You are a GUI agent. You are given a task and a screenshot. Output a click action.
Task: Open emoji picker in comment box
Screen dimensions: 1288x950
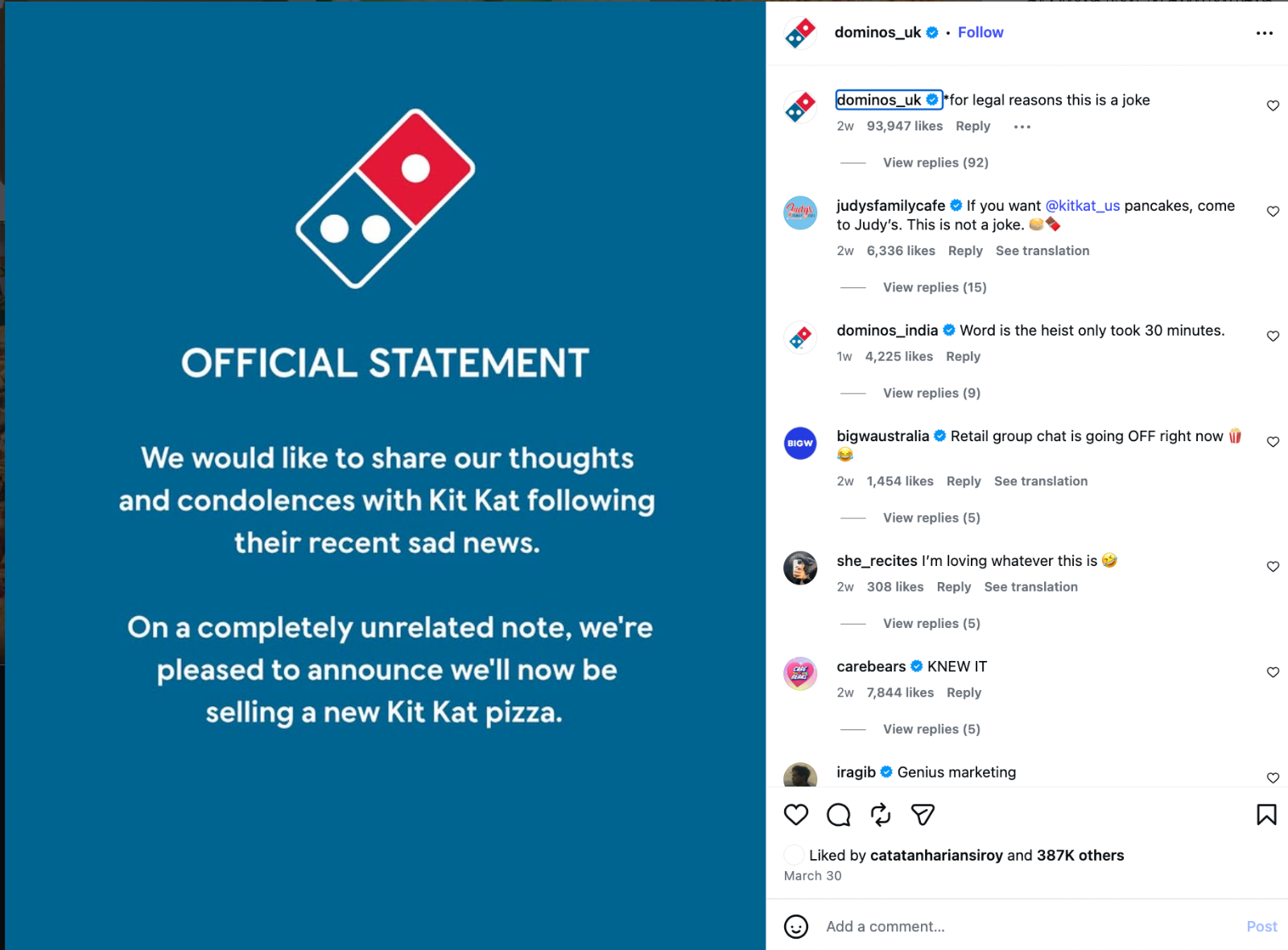tap(796, 927)
